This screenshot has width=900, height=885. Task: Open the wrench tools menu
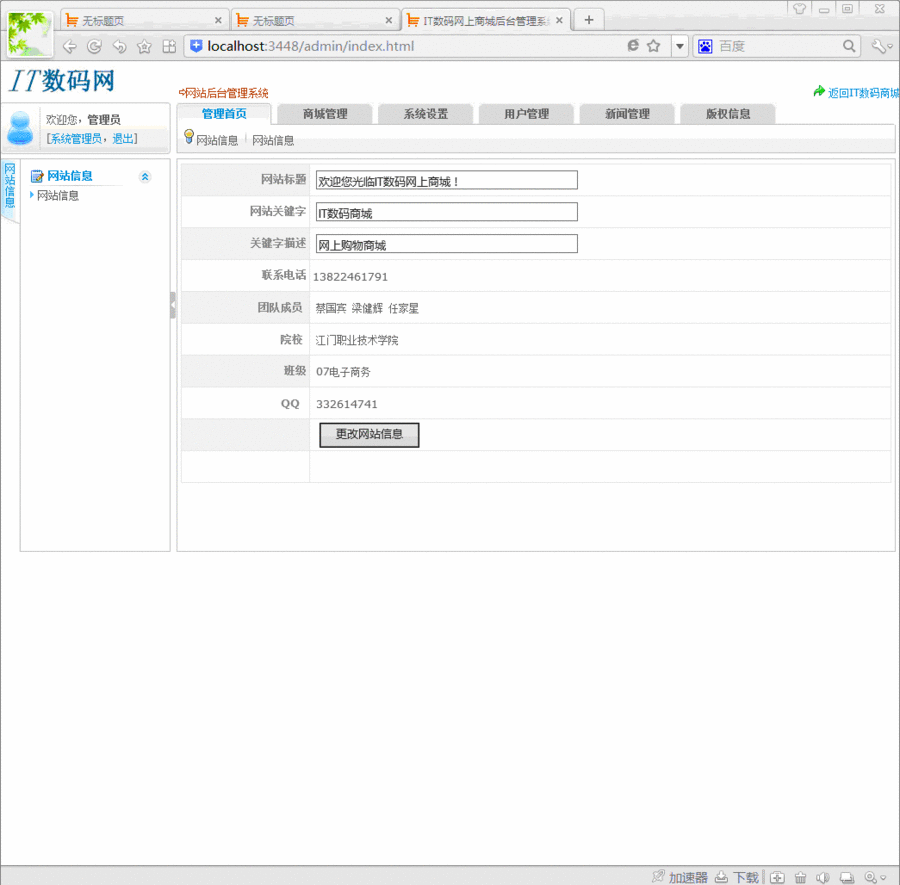tap(882, 46)
